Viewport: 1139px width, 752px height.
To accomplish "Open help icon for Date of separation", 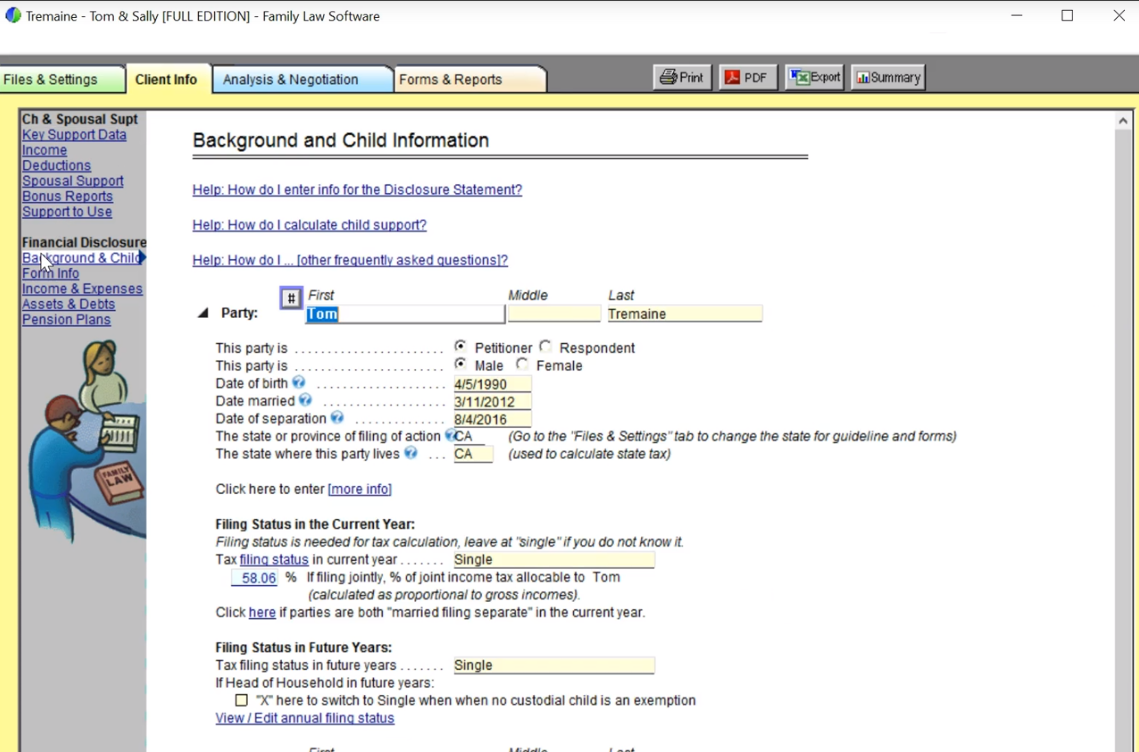I will click(x=337, y=418).
